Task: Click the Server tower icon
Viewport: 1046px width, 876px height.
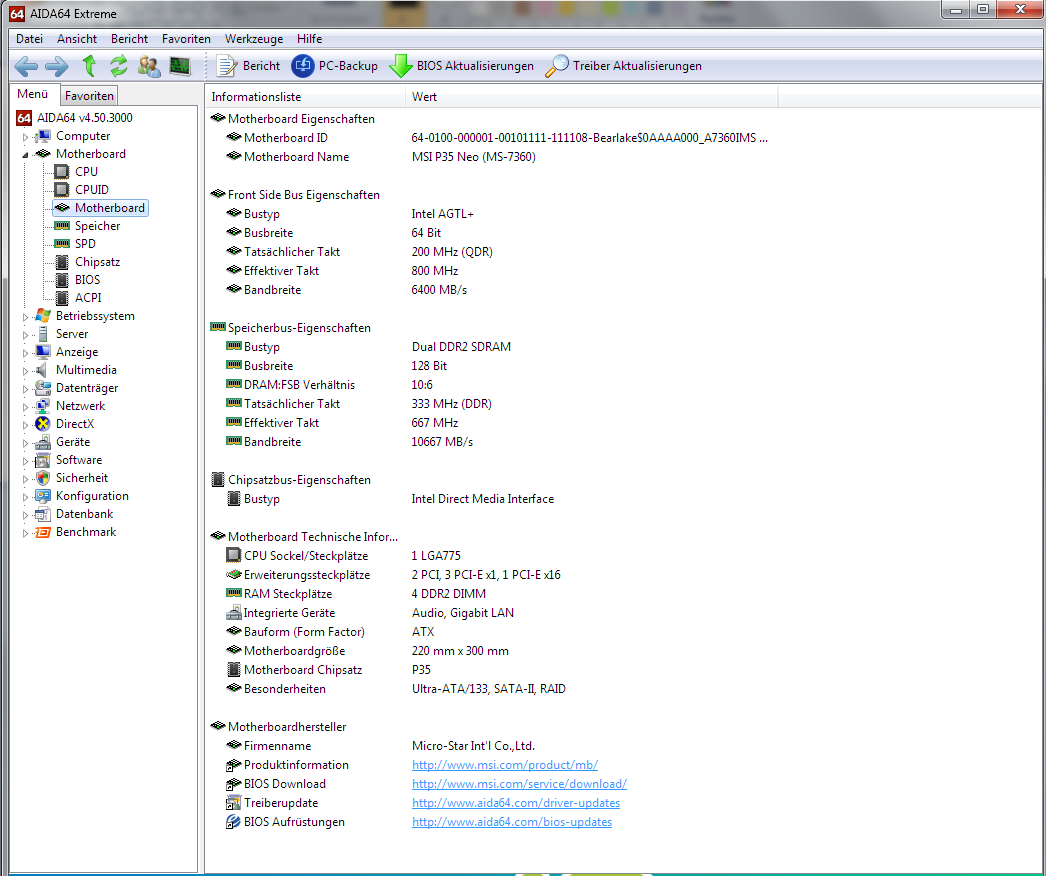Action: [43, 334]
